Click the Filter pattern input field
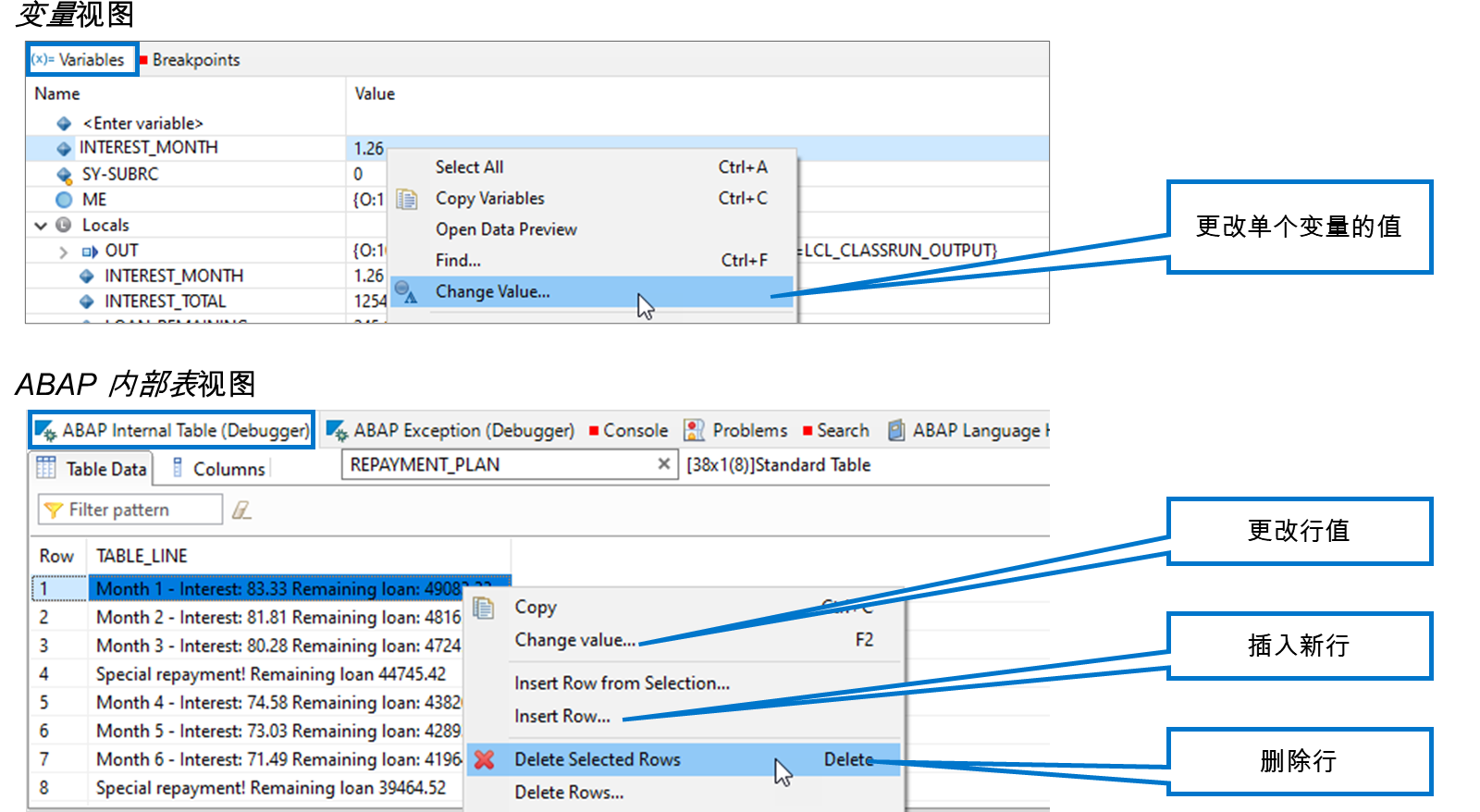The width and height of the screenshot is (1480, 812). pyautogui.click(x=130, y=510)
